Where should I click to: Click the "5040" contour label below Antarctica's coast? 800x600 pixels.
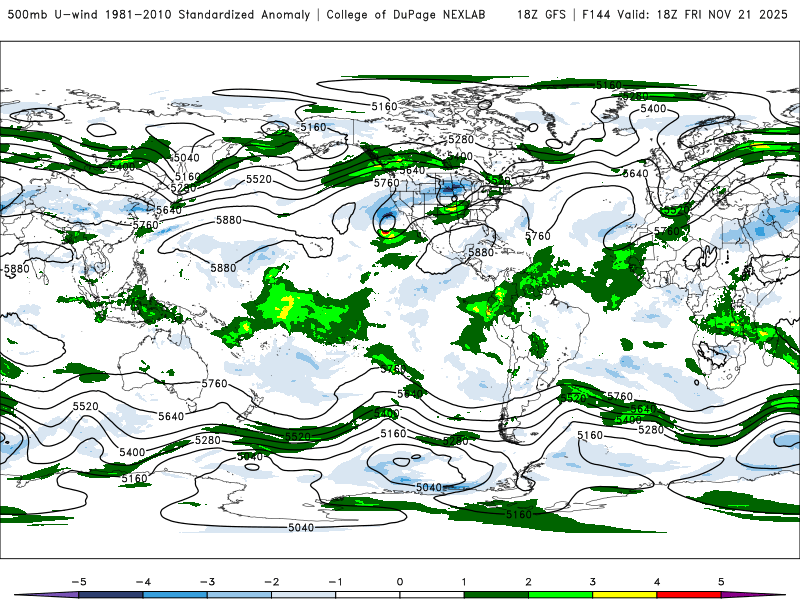pyautogui.click(x=301, y=528)
